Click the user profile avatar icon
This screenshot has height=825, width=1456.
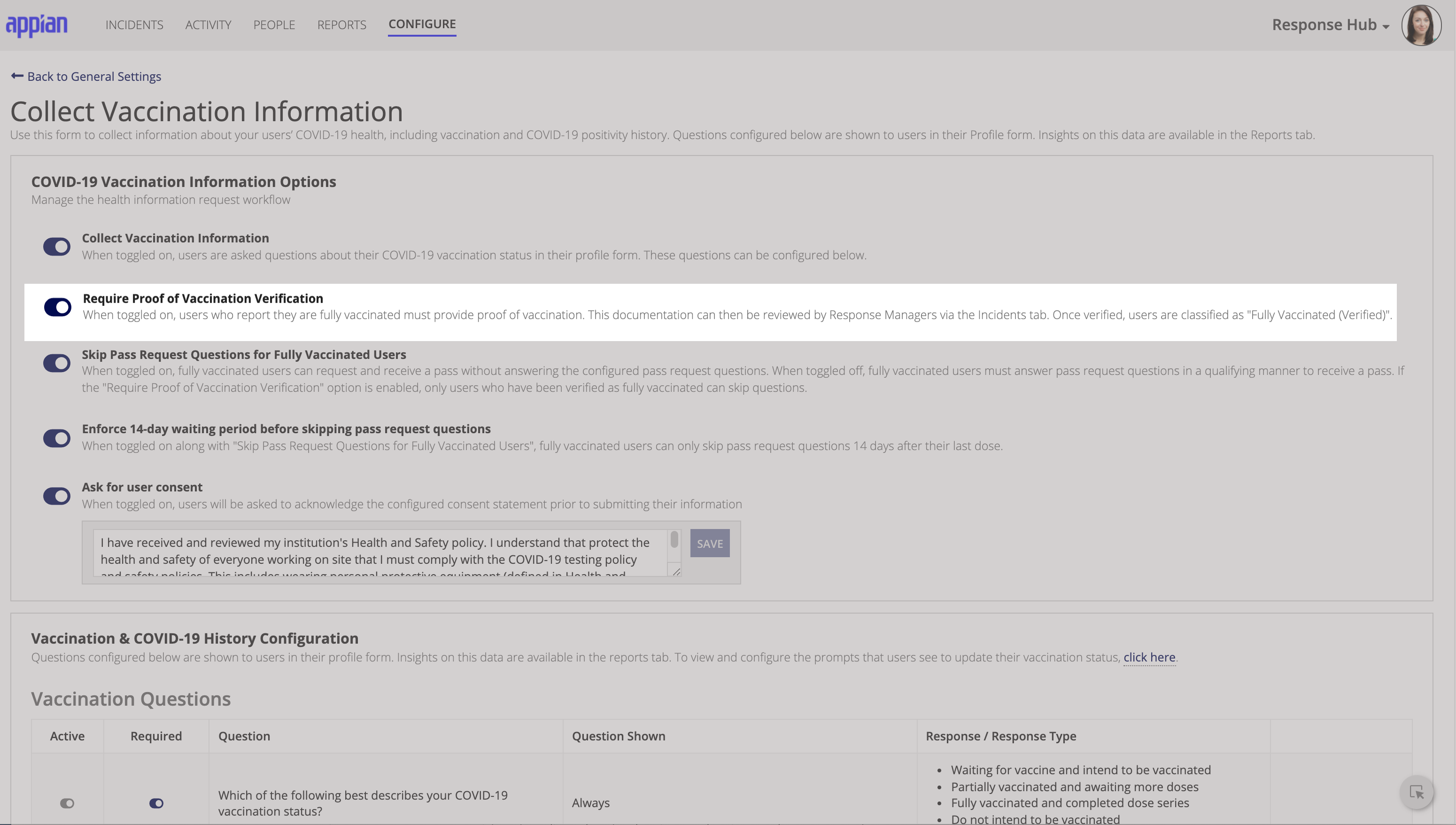tap(1419, 24)
